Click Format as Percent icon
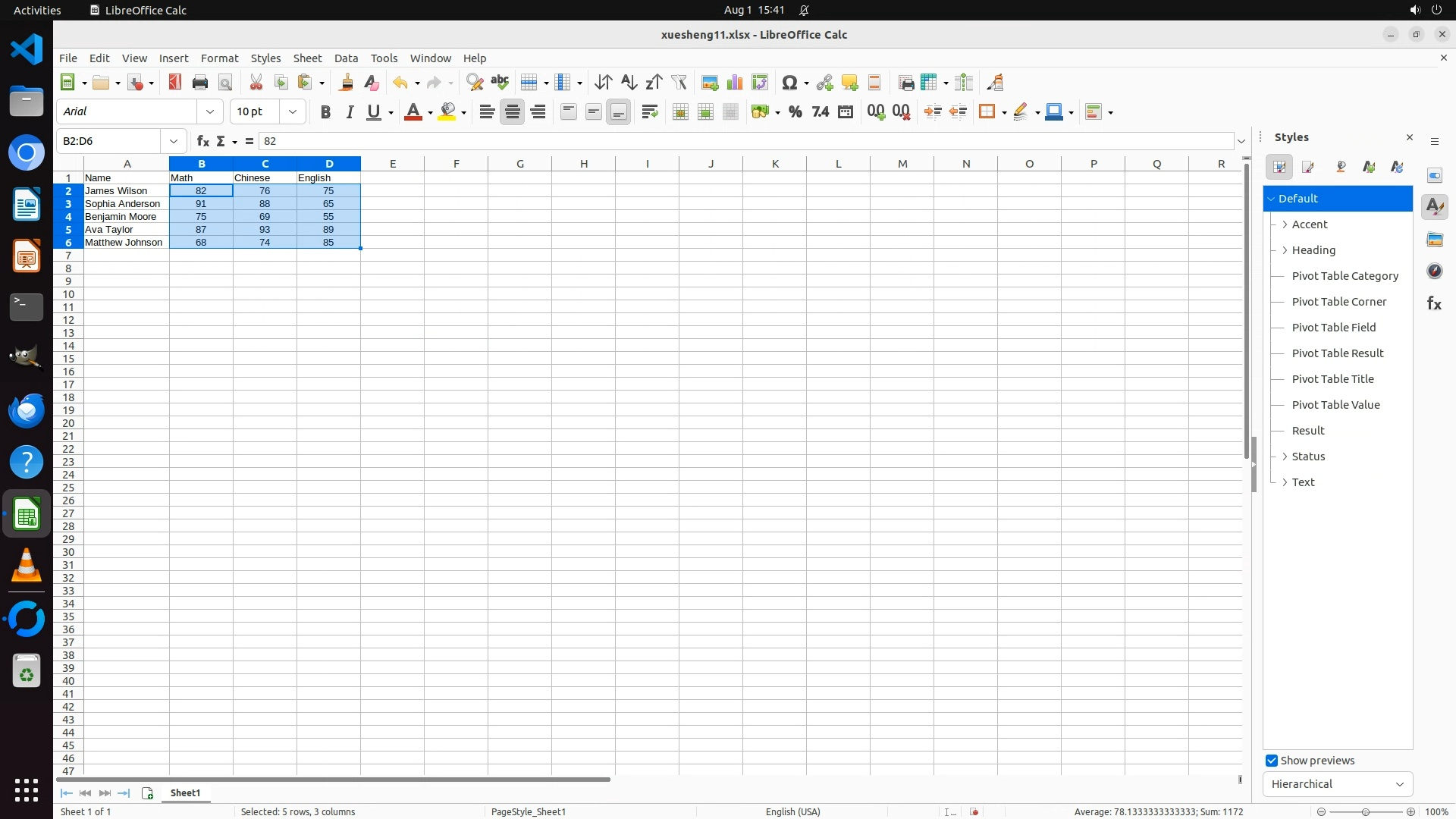 click(x=795, y=112)
